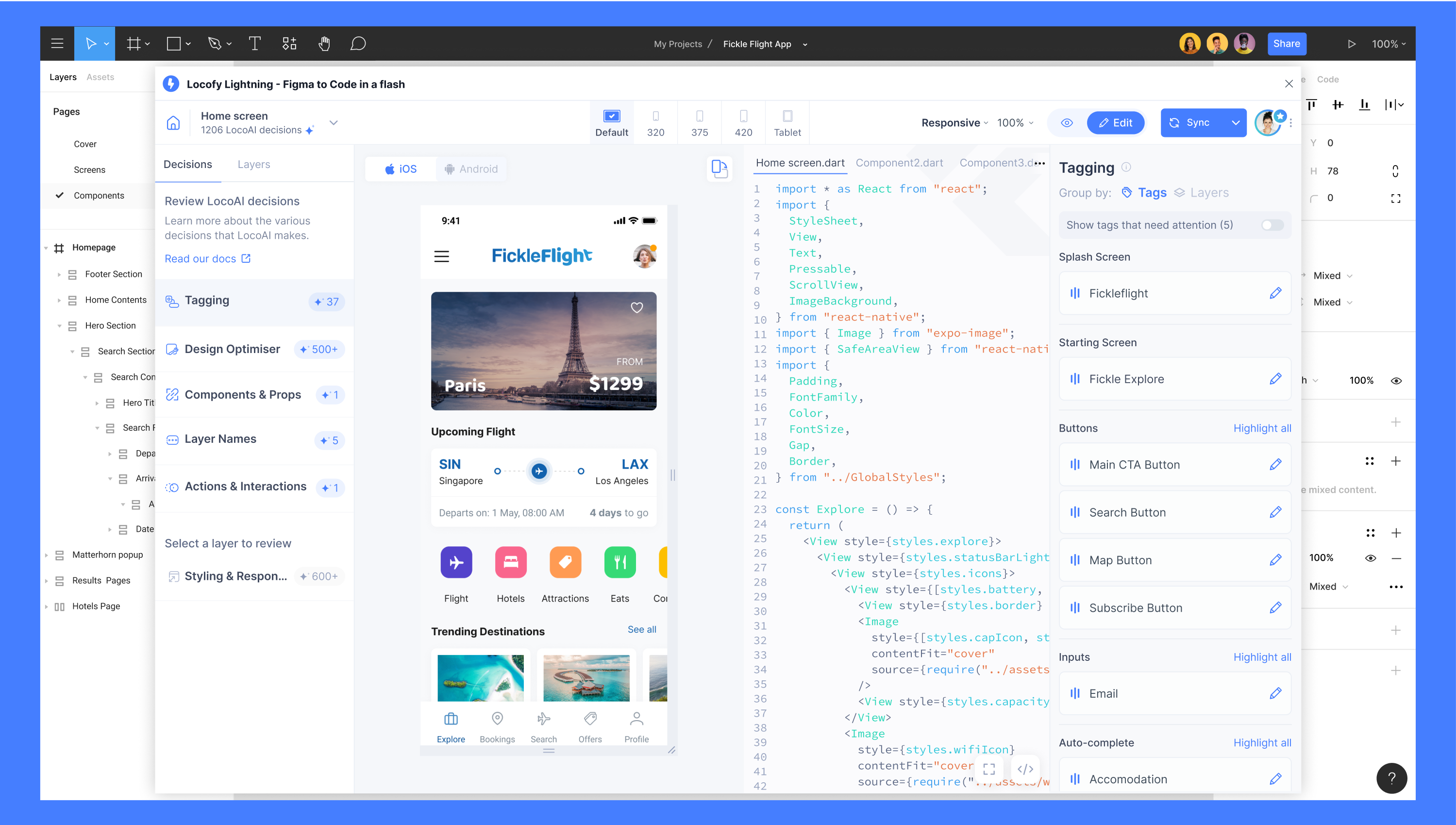Image resolution: width=1456 pixels, height=825 pixels.
Task: Open the Locofy 100% zoom dropdown
Action: (x=1015, y=122)
